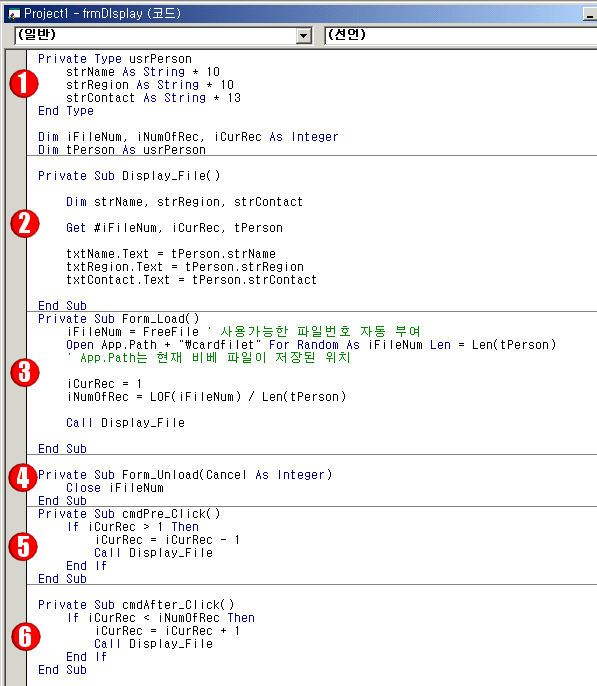Click the red number 3 marker
Screen dimensions: 597x686
25,373
